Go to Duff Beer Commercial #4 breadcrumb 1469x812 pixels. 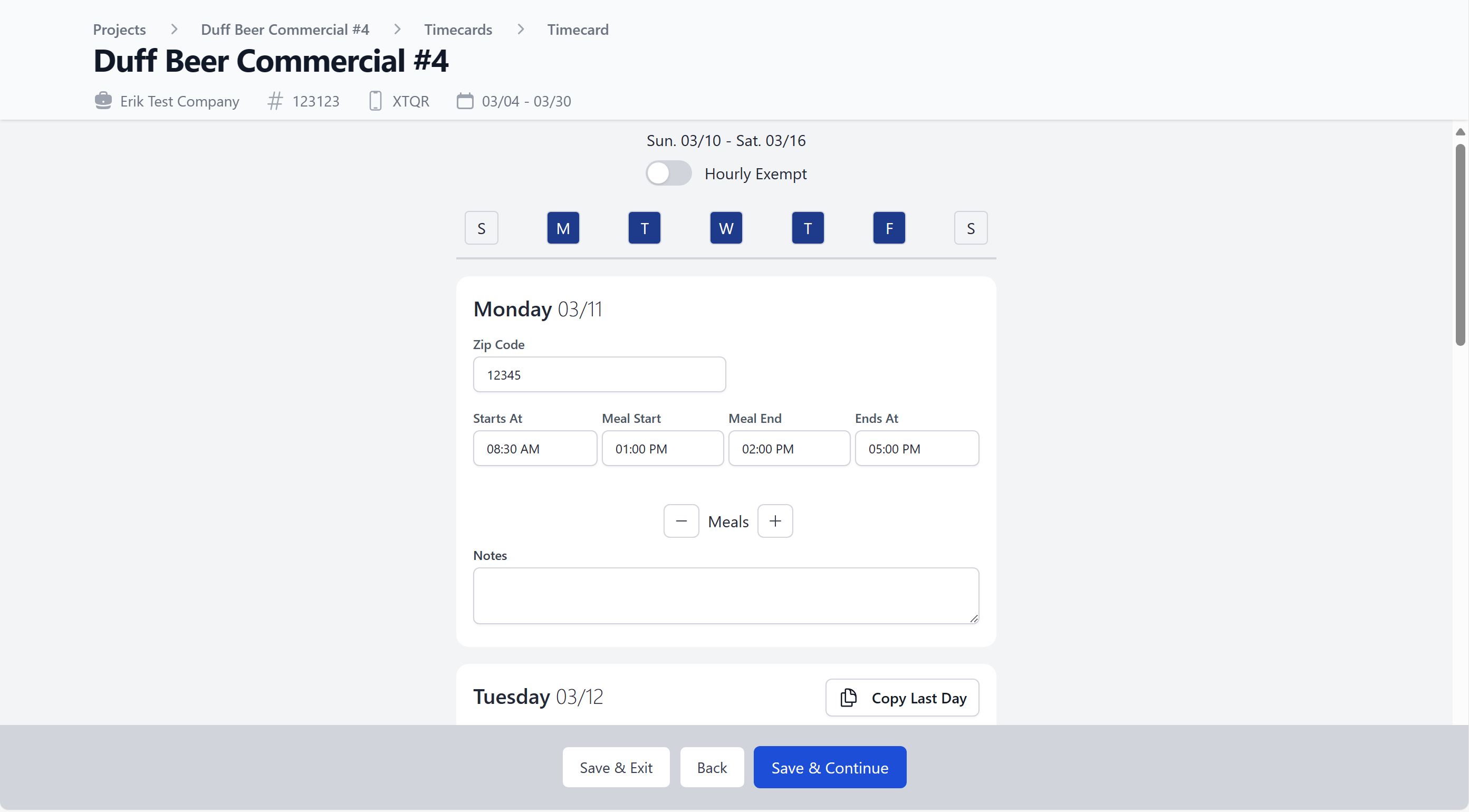(x=284, y=29)
